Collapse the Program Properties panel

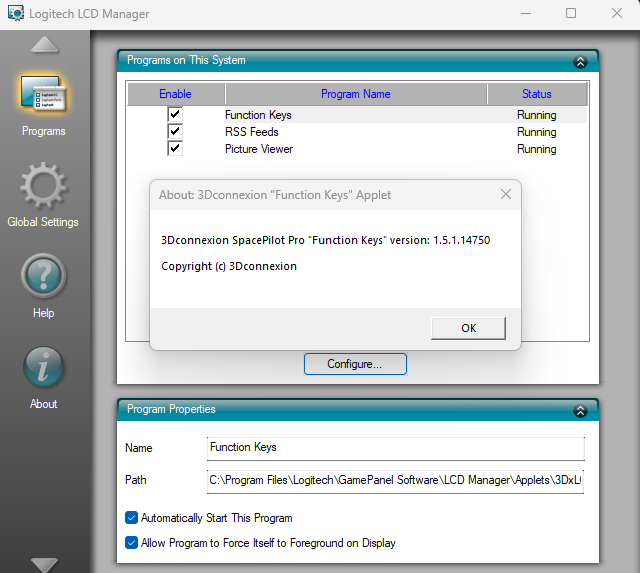580,410
